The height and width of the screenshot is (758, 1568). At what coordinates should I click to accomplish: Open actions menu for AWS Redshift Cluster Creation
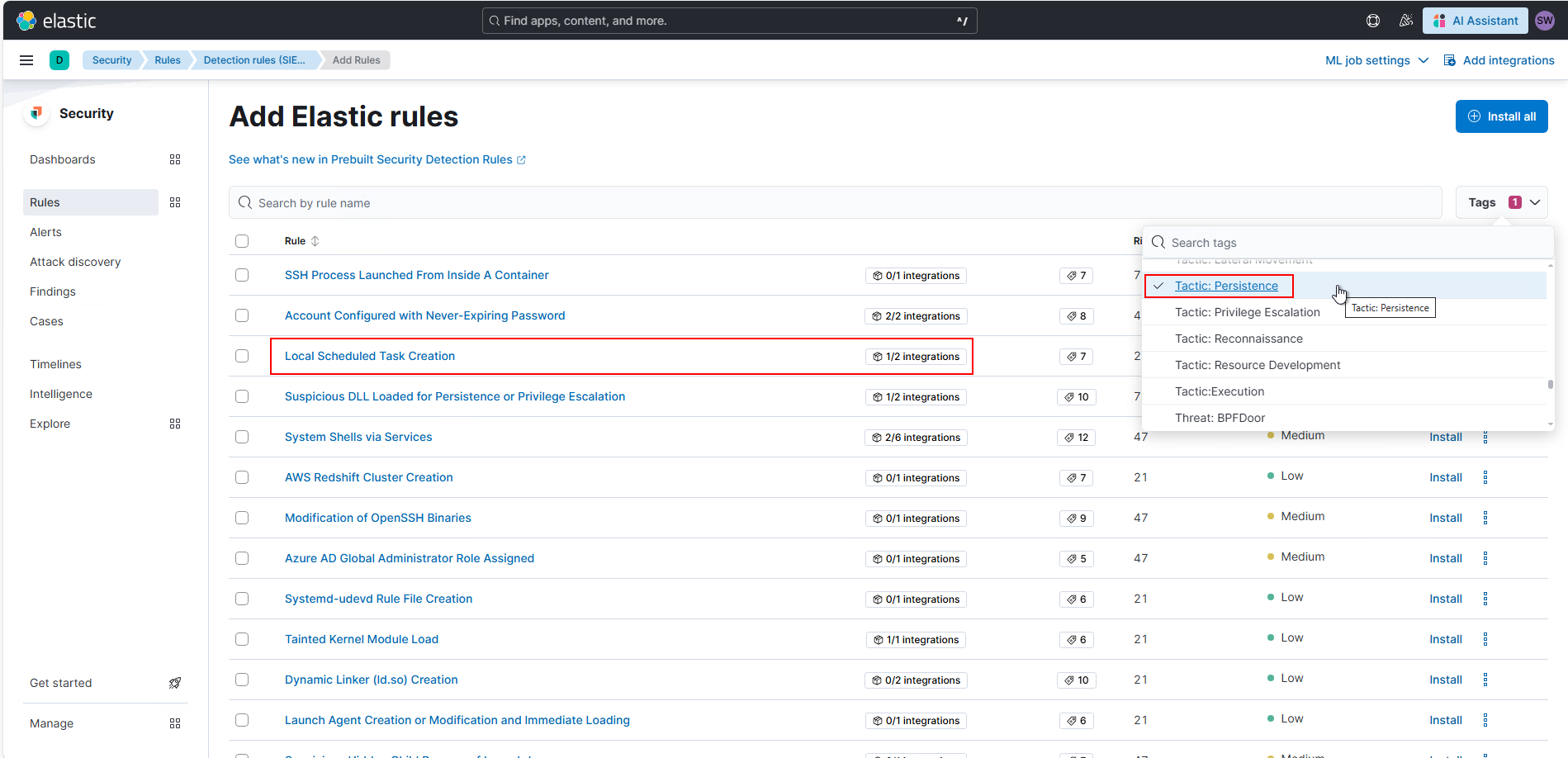(1485, 477)
